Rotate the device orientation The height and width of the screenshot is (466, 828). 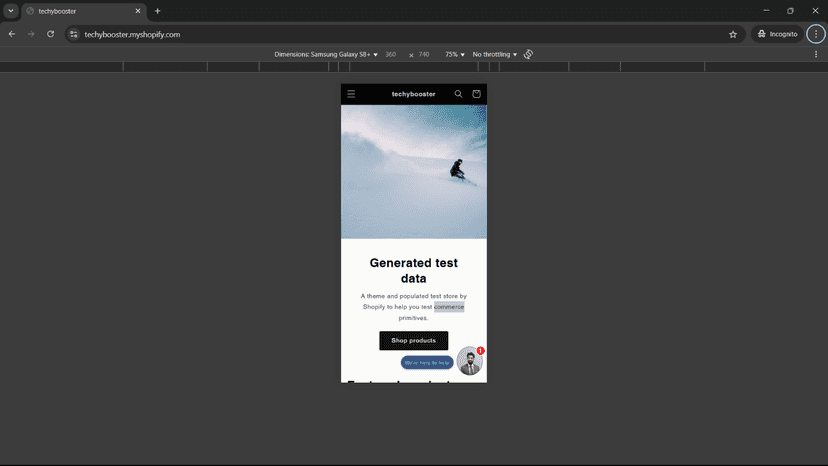(529, 54)
